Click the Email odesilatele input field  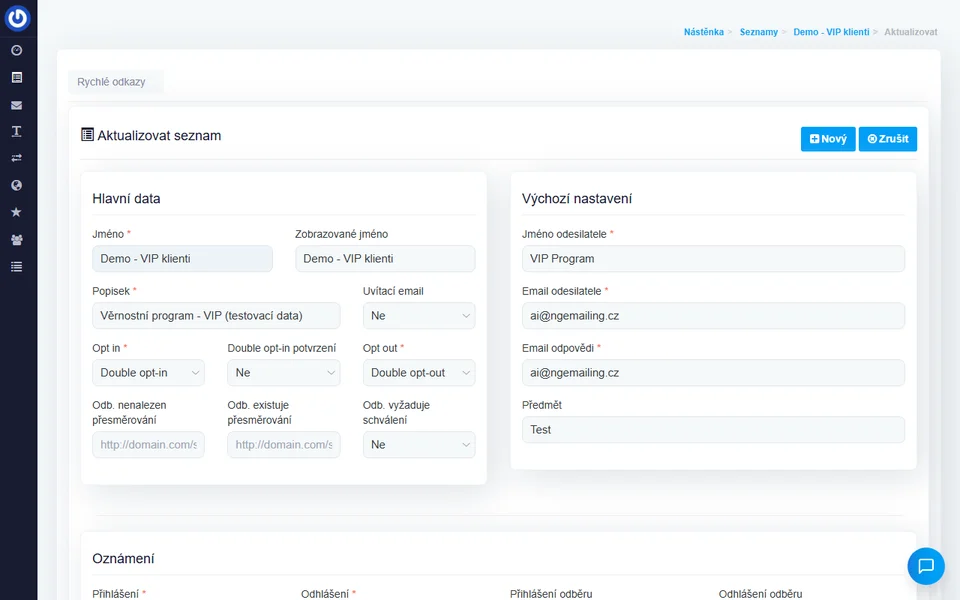(713, 316)
